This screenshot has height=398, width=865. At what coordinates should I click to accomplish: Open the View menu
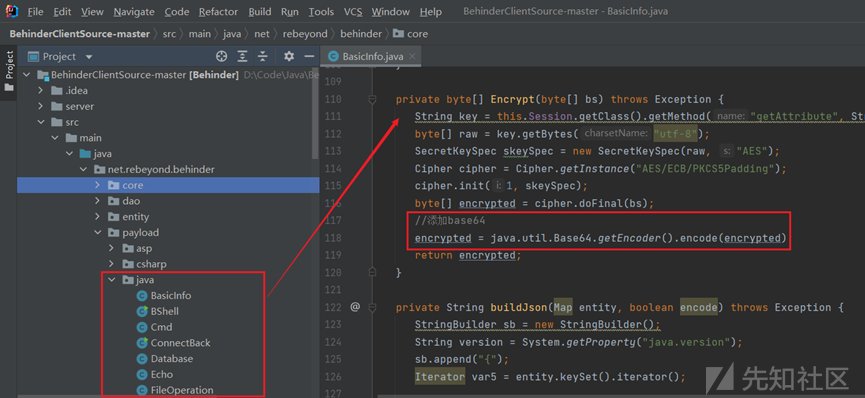click(x=92, y=12)
